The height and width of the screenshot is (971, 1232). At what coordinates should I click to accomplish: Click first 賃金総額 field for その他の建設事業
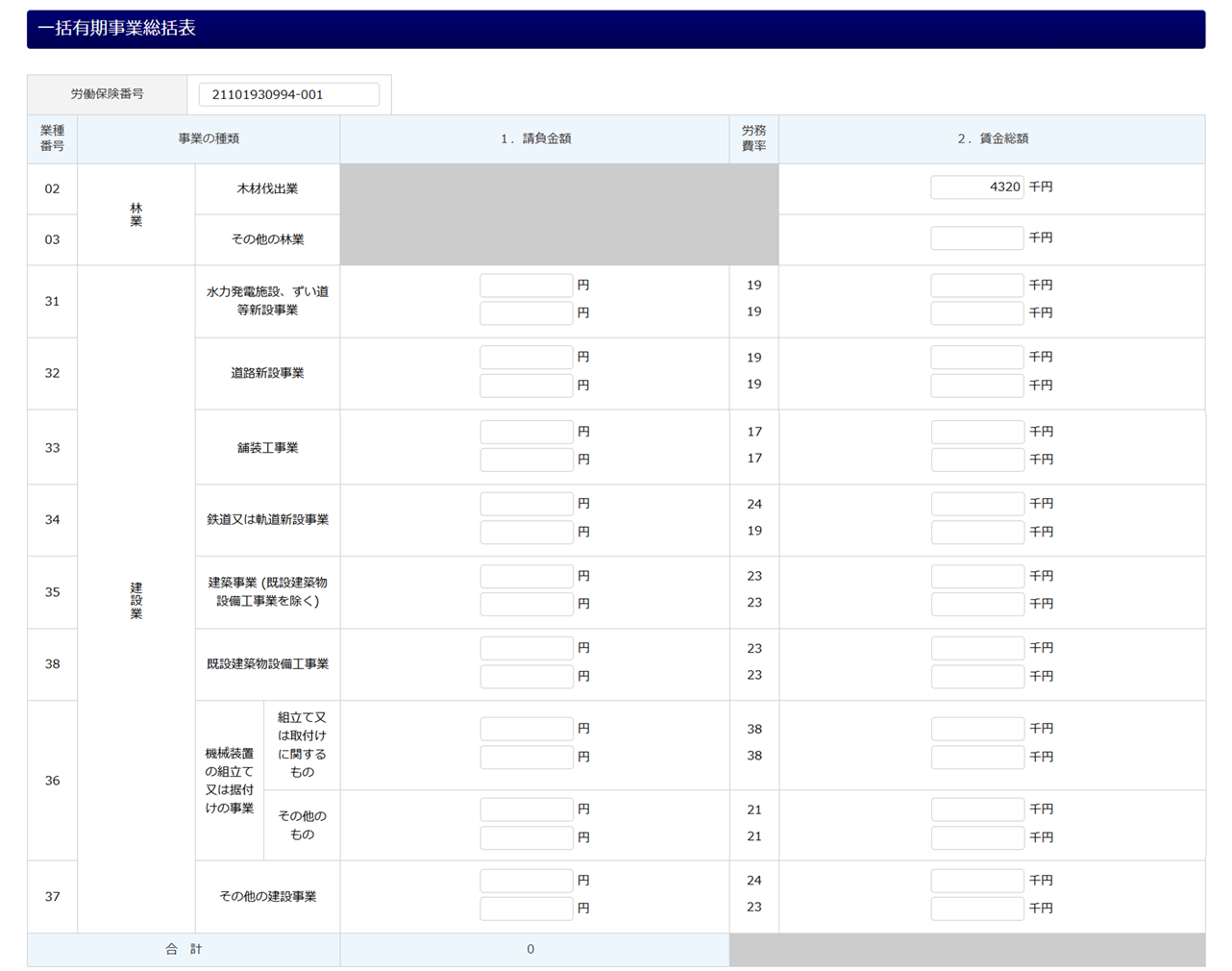point(976,881)
